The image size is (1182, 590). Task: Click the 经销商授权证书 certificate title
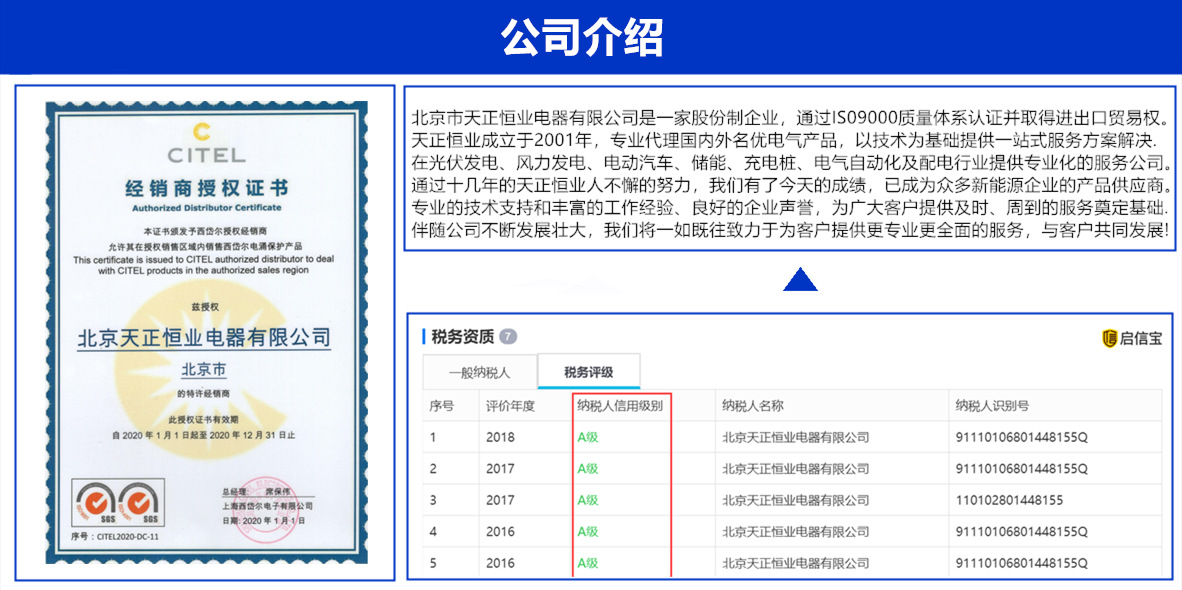point(206,187)
